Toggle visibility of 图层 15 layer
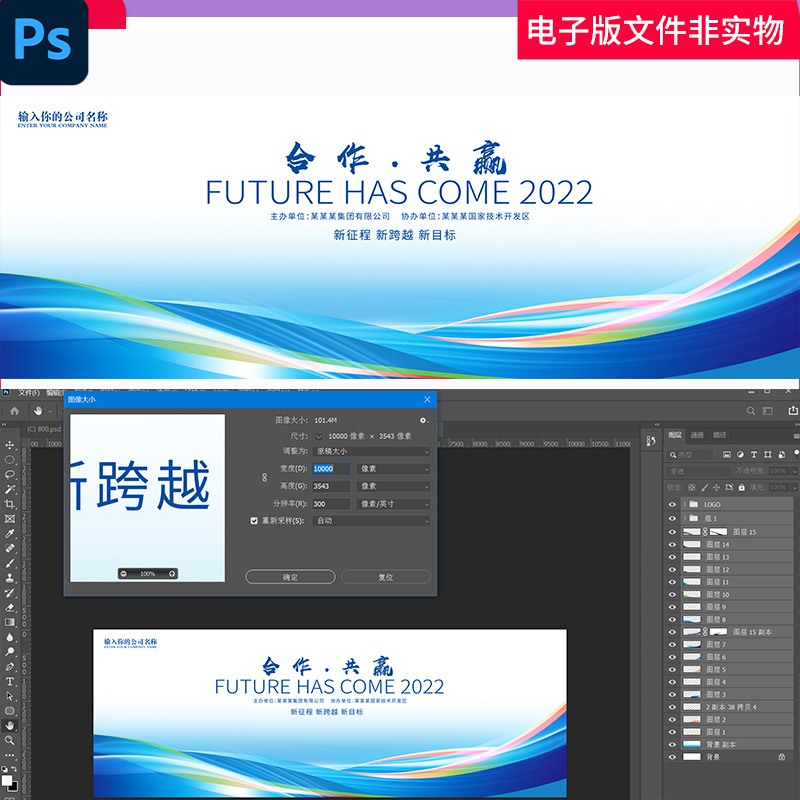800x800 pixels. tap(673, 533)
